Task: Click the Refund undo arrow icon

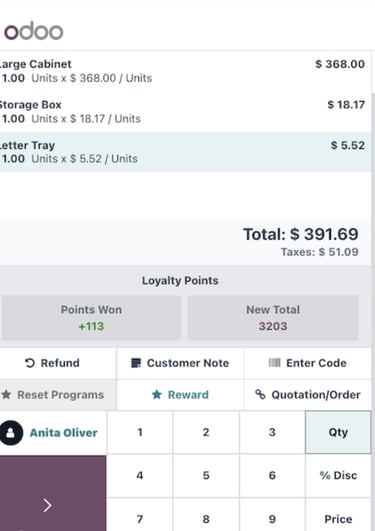Action: tap(30, 363)
